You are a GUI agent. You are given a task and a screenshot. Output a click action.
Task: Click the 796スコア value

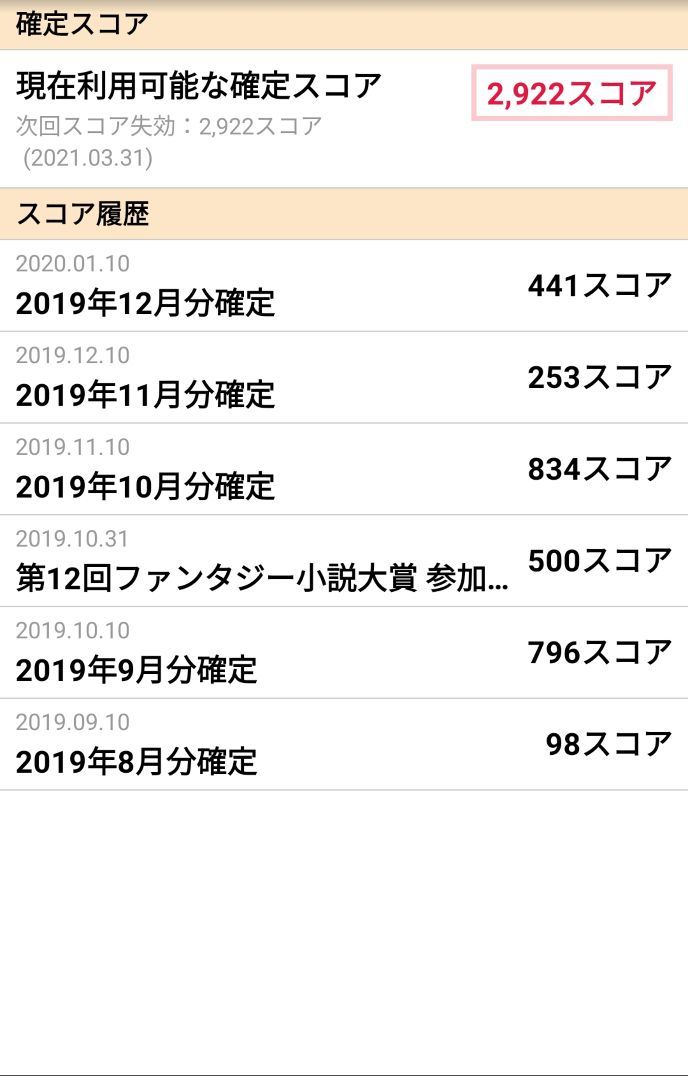[599, 653]
